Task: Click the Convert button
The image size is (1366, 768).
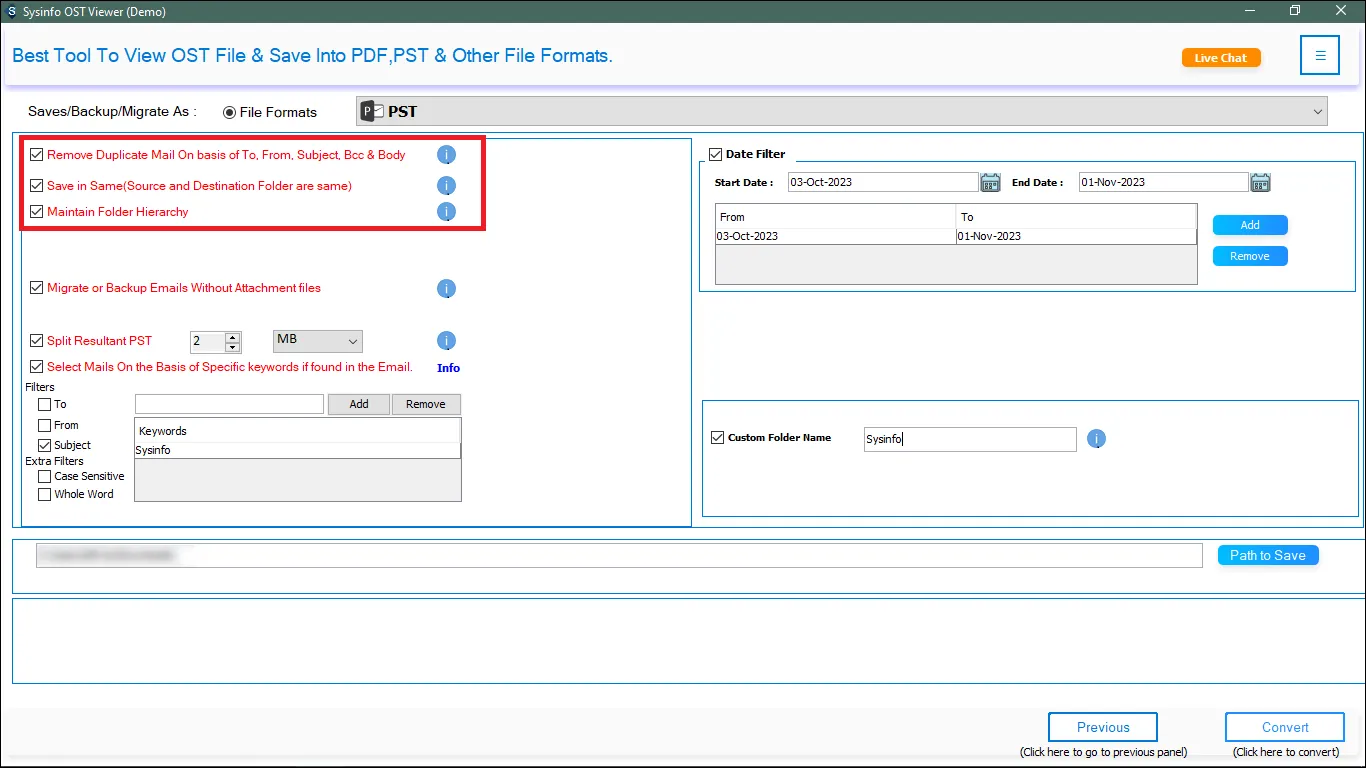Action: point(1284,727)
